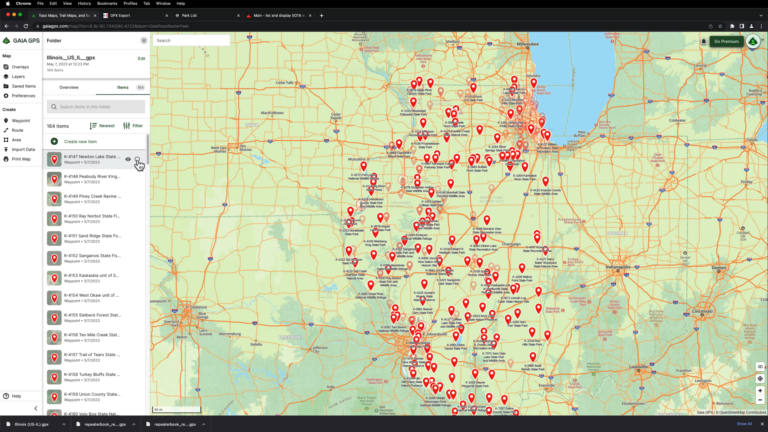
Task: Click the Go Premium button
Action: coord(726,41)
